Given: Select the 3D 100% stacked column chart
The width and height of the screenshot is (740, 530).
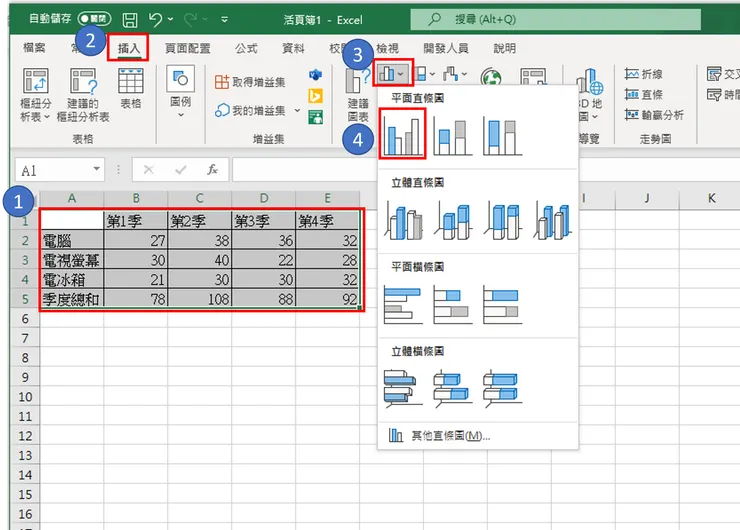Looking at the screenshot, I should coord(503,221).
